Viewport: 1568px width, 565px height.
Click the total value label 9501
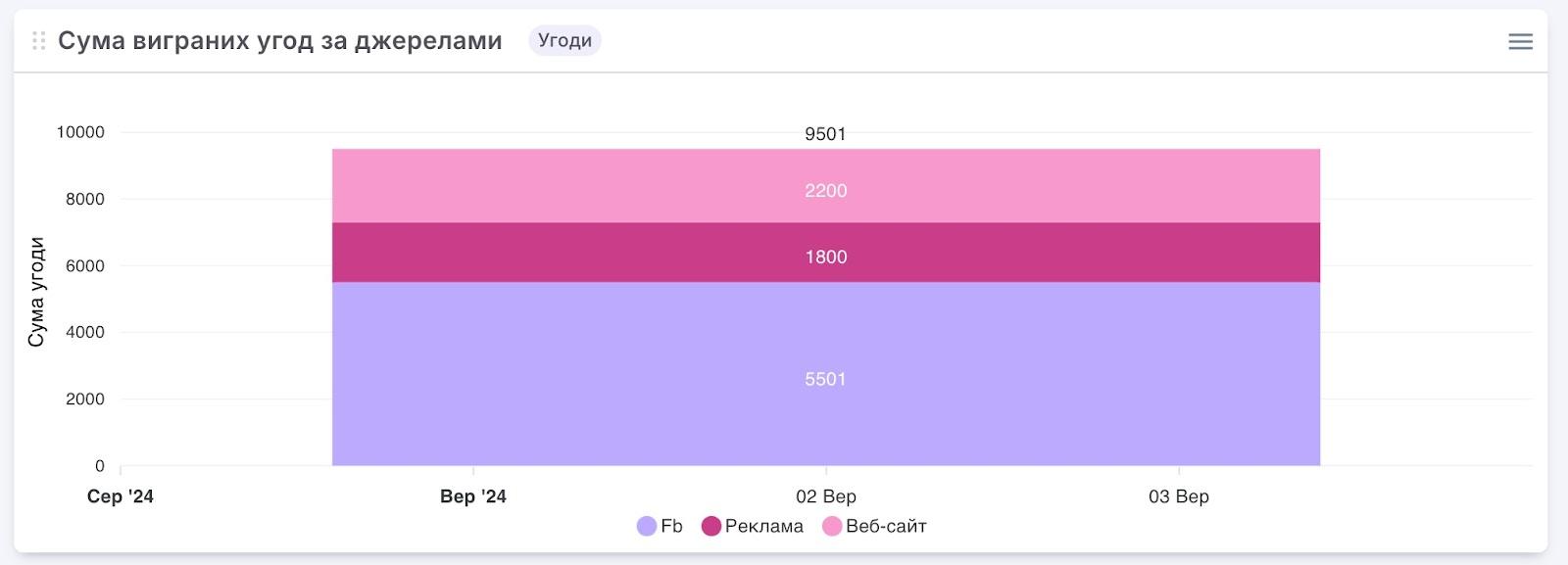pyautogui.click(x=825, y=134)
